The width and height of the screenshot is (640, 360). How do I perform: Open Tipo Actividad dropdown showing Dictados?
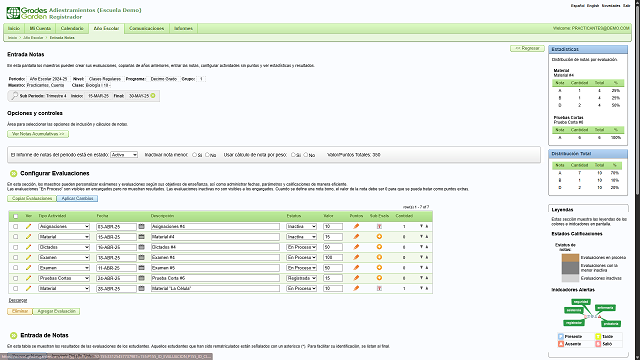coord(64,247)
